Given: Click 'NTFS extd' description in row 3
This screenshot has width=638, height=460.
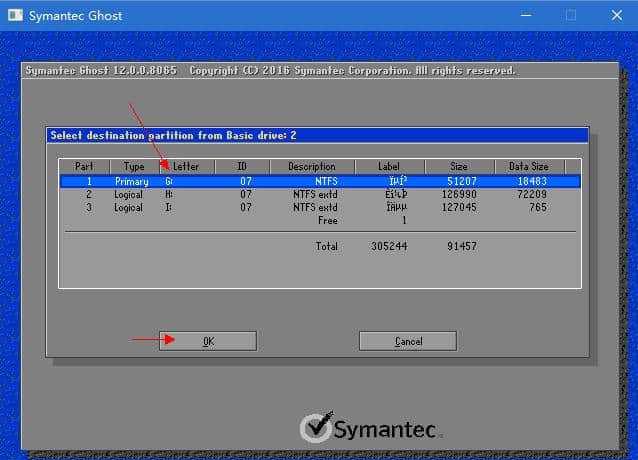Looking at the screenshot, I should click(x=315, y=207).
